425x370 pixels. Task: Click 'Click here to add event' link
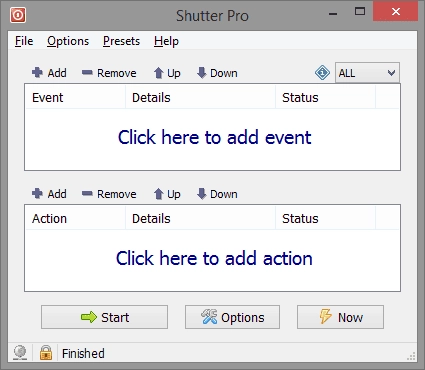click(x=214, y=137)
